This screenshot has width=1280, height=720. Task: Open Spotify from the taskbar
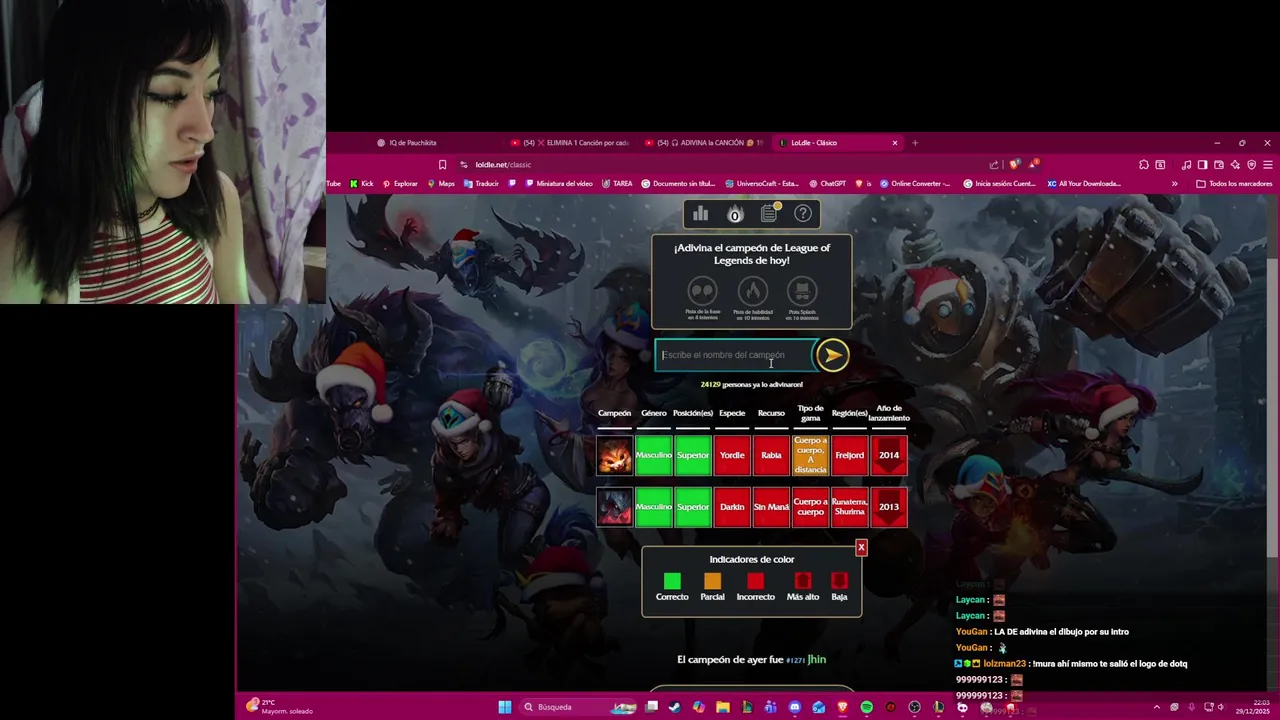pos(866,707)
